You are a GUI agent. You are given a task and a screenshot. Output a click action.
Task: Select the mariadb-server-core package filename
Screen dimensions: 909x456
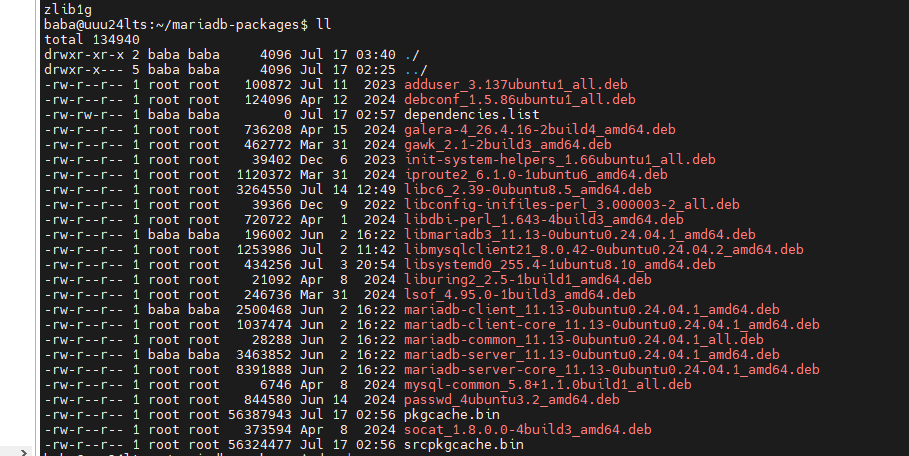coord(611,369)
